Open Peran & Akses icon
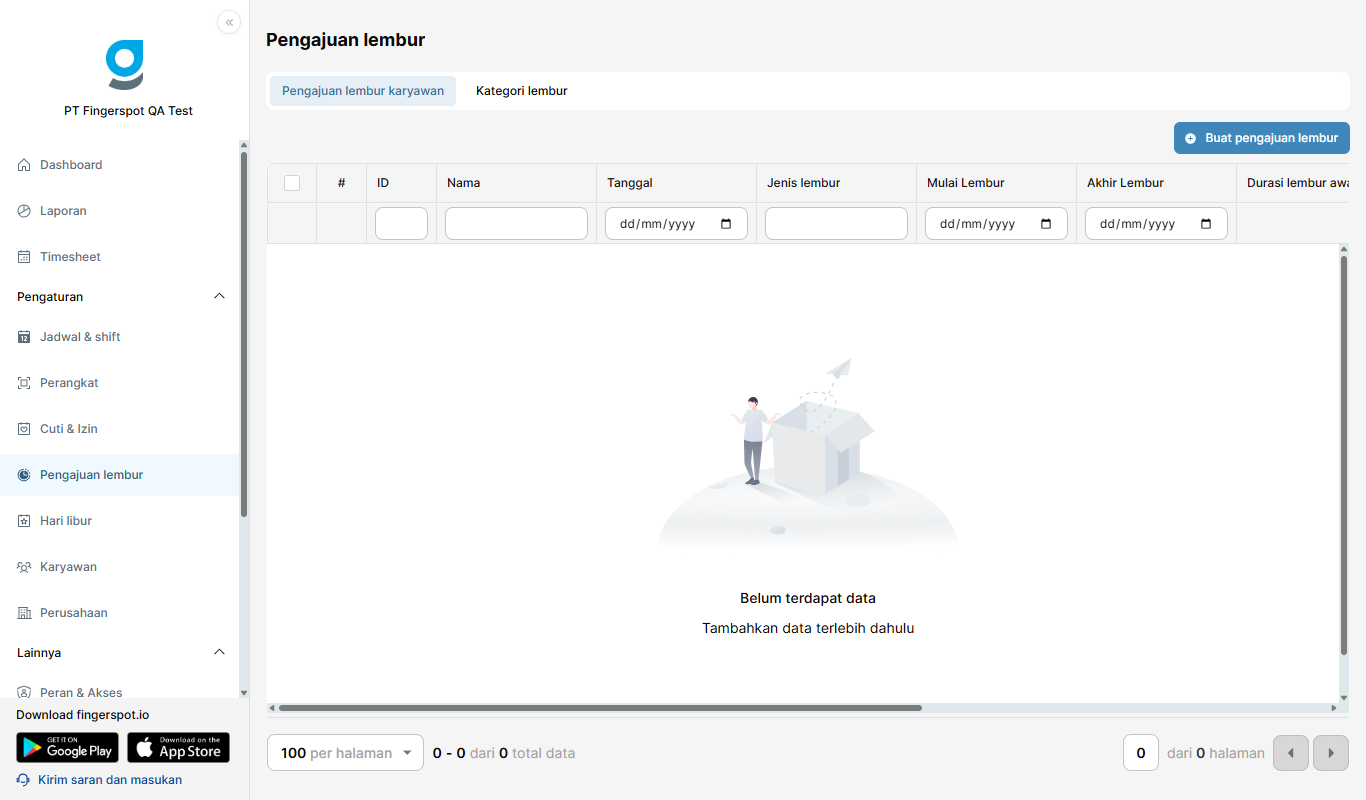The height and width of the screenshot is (800, 1366). [24, 692]
